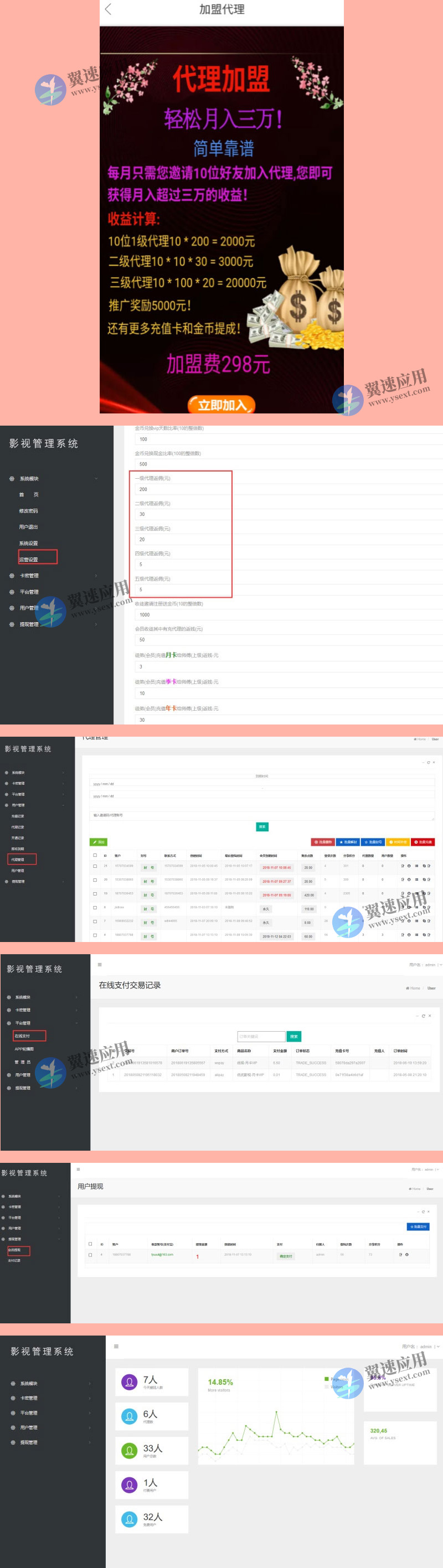443x1568 pixels.
Task: Click the red 批量删除 button
Action: point(323,842)
